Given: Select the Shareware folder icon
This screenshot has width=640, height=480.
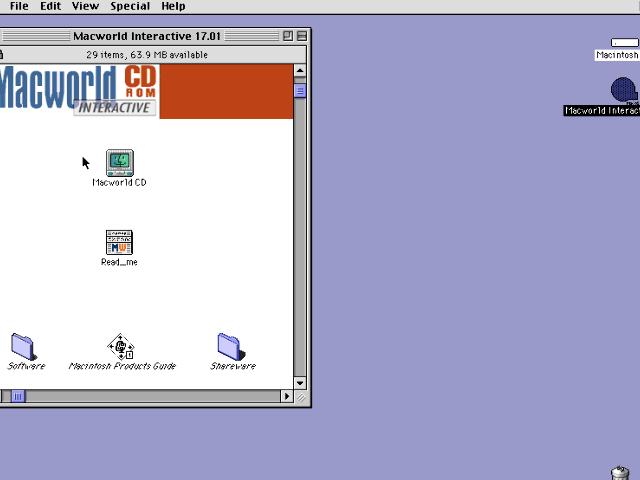Looking at the screenshot, I should click(231, 347).
